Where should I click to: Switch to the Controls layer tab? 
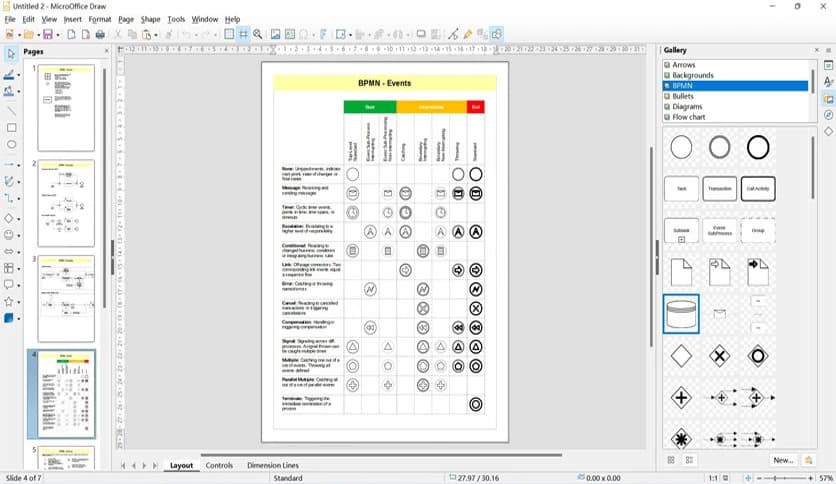click(x=219, y=465)
